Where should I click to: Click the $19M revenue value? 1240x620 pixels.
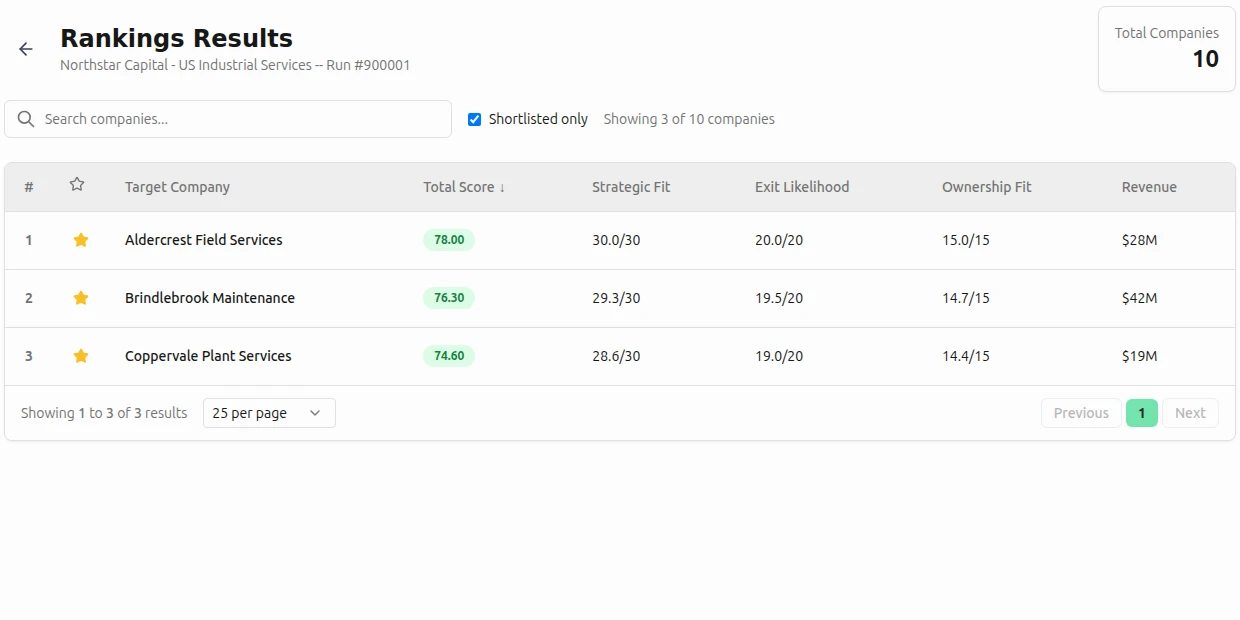click(x=1139, y=356)
